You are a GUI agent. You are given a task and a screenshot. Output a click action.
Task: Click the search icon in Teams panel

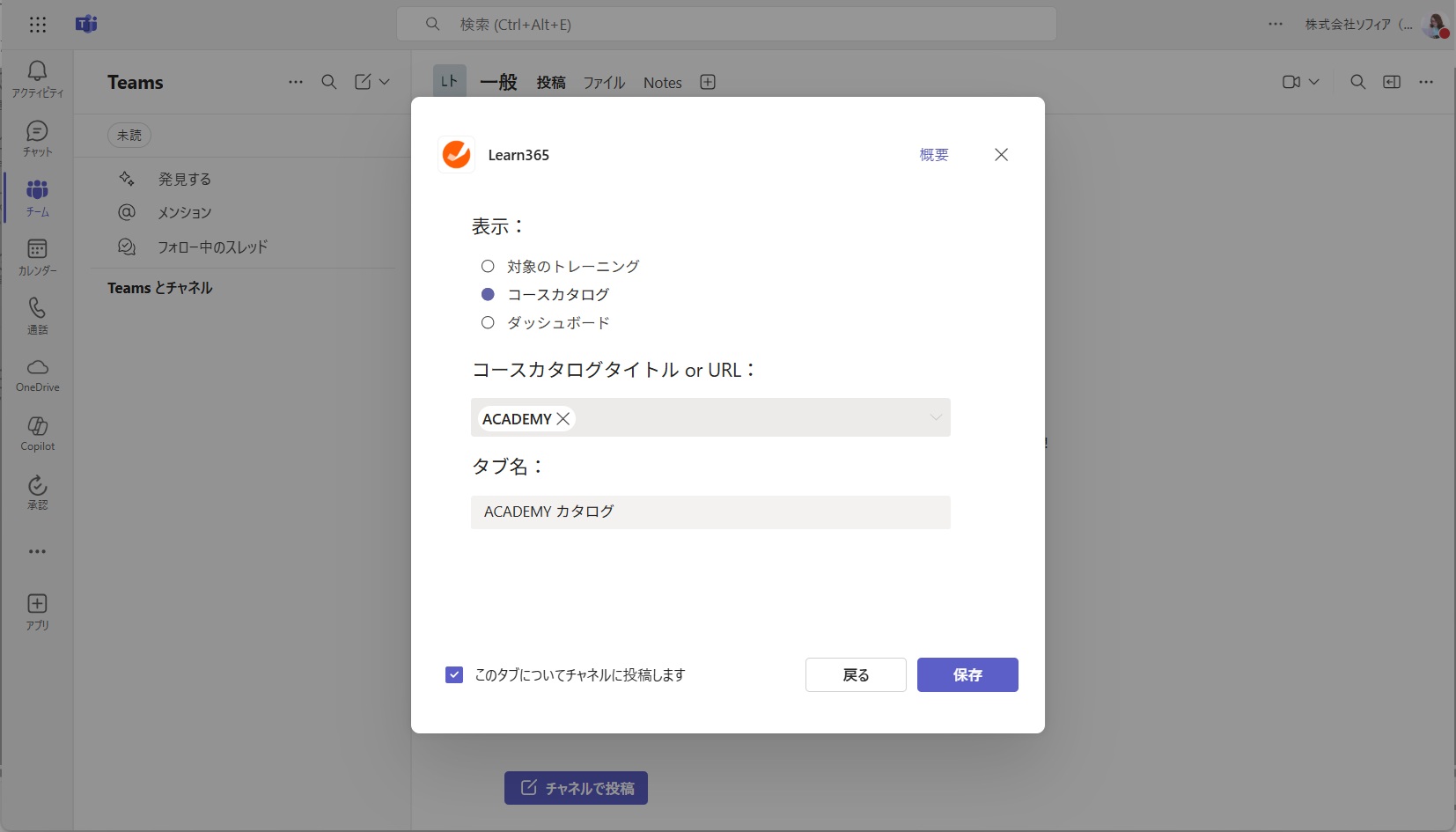point(329,82)
